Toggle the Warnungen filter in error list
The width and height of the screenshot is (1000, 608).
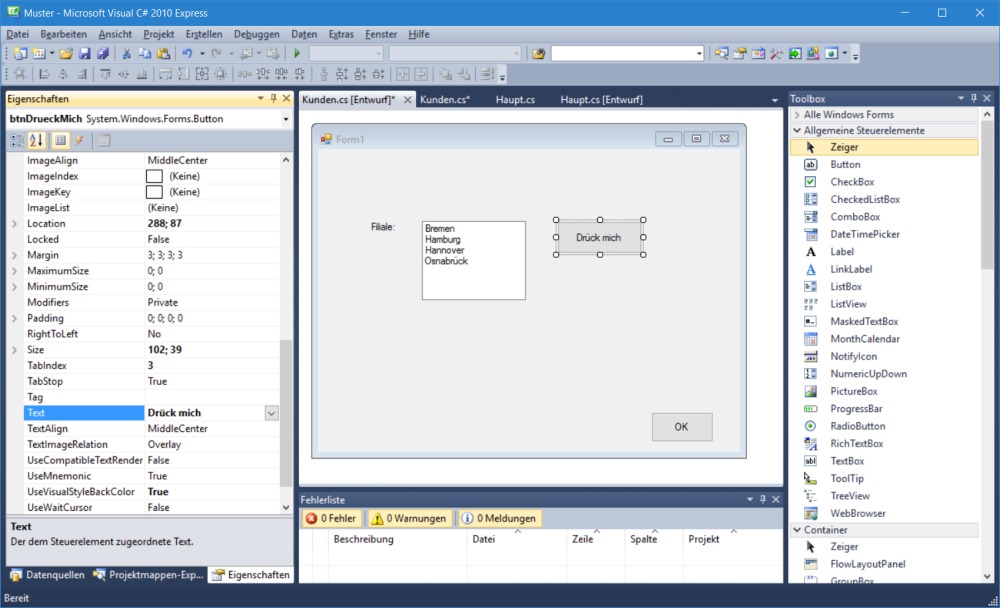click(x=408, y=518)
